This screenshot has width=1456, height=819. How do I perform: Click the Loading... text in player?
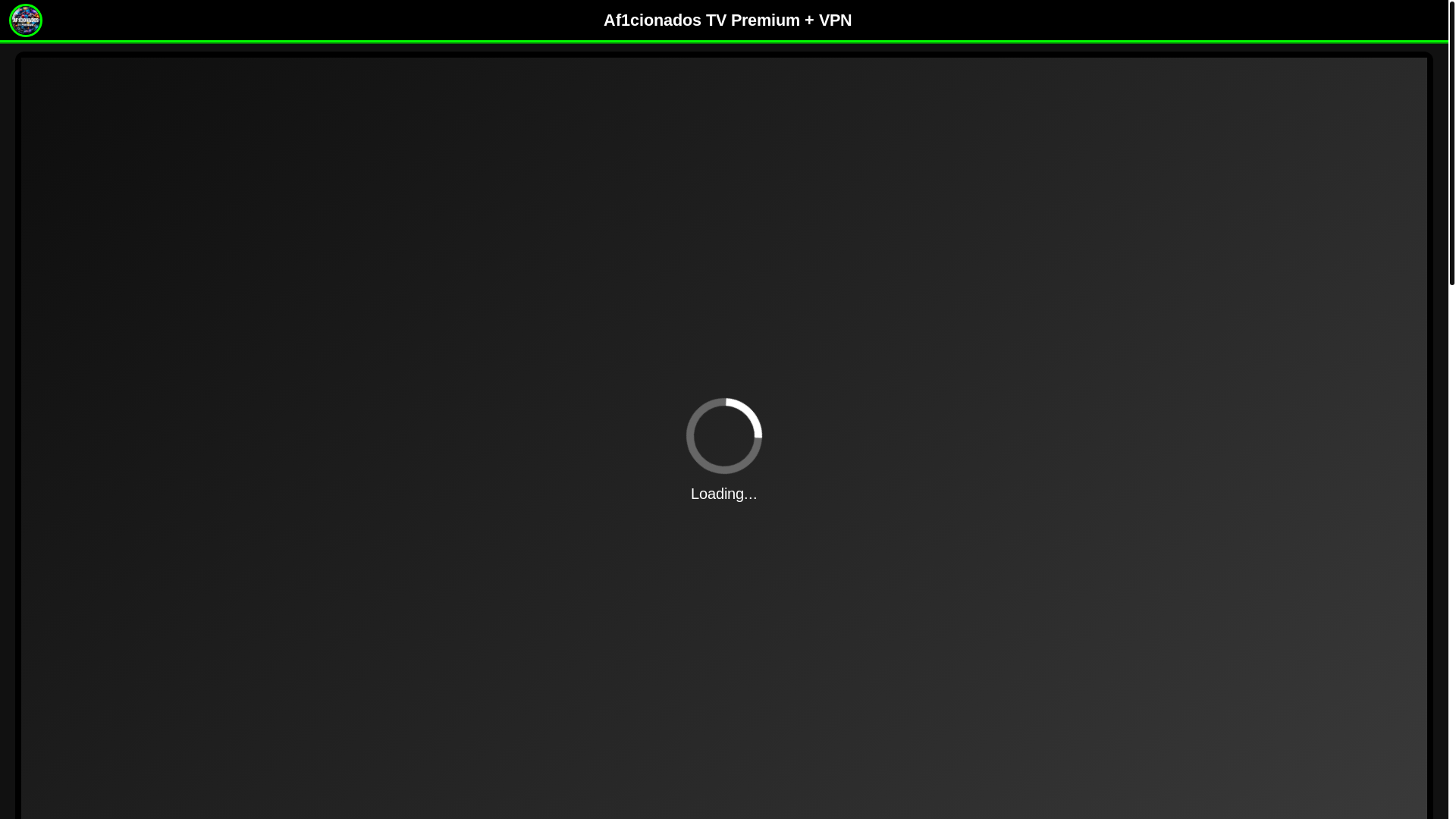click(723, 494)
